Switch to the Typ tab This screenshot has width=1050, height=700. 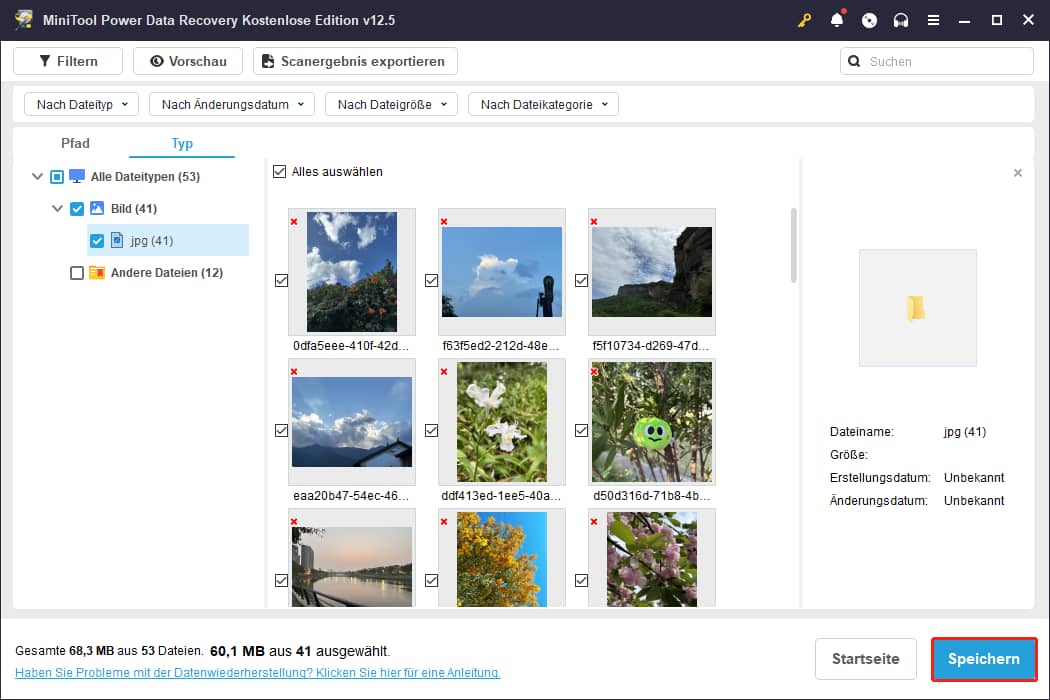coord(181,143)
